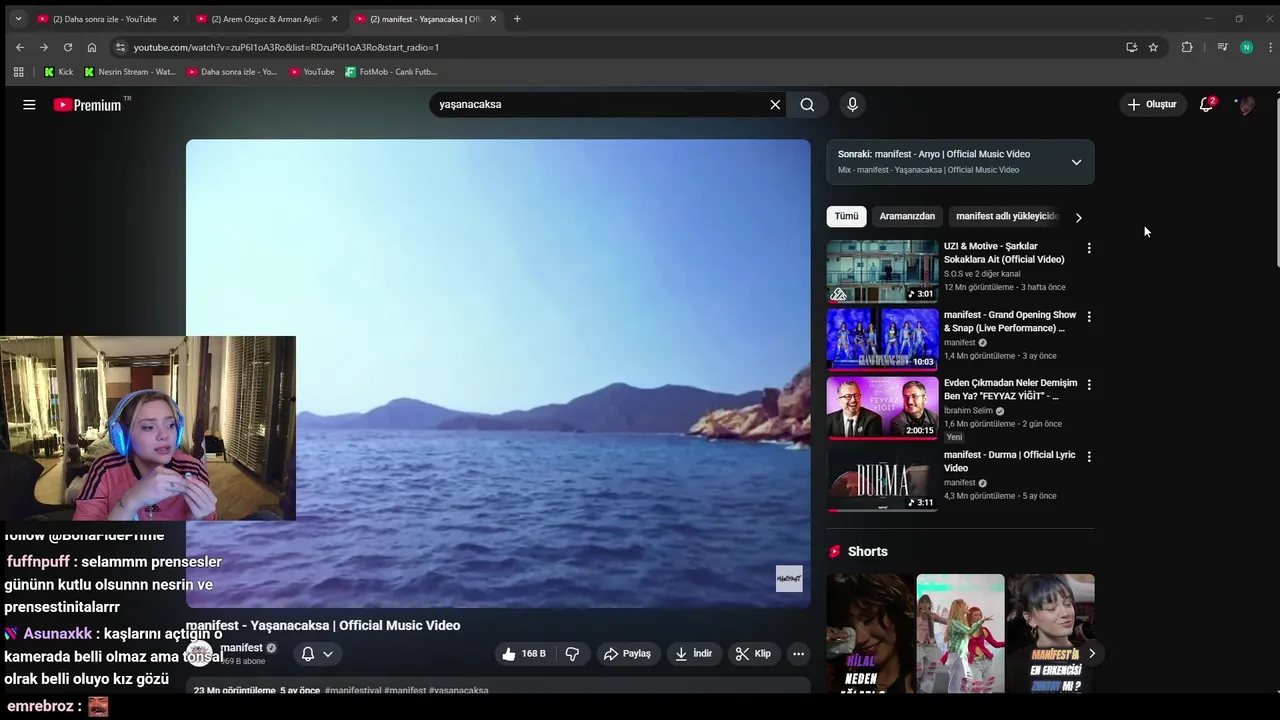1280x720 pixels.
Task: Start voice search with the microphone
Action: 852,104
